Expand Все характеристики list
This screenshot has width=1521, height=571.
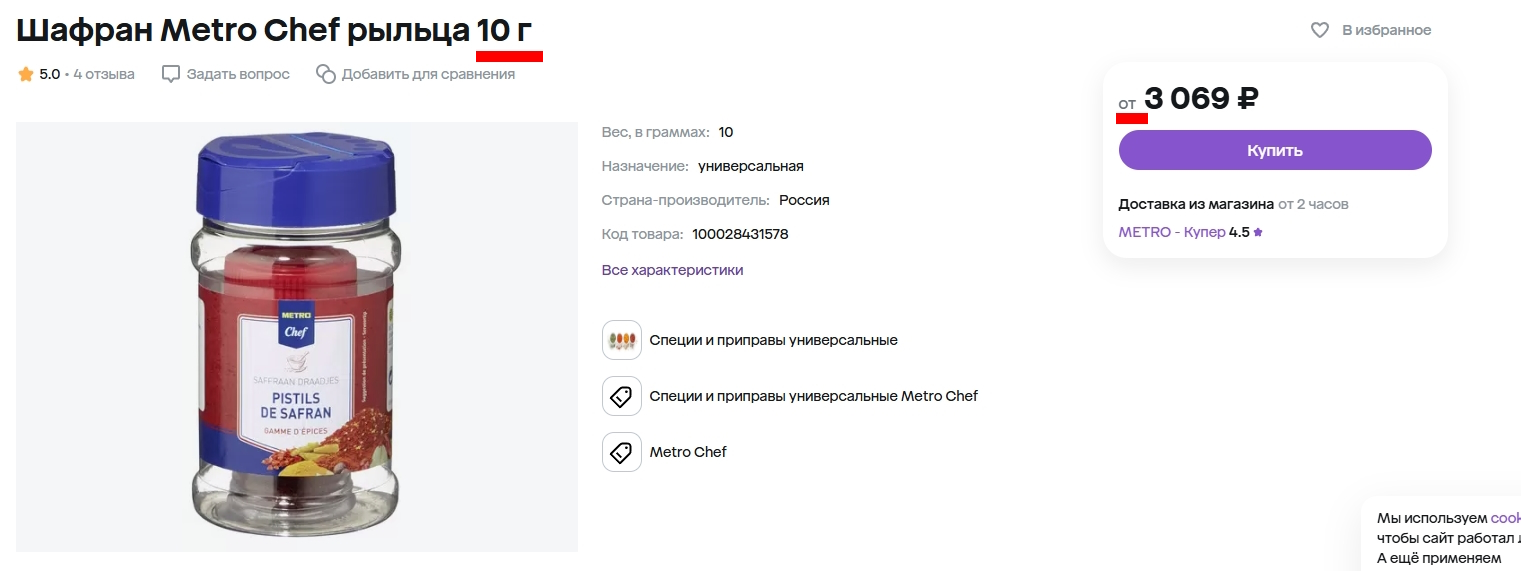672,270
